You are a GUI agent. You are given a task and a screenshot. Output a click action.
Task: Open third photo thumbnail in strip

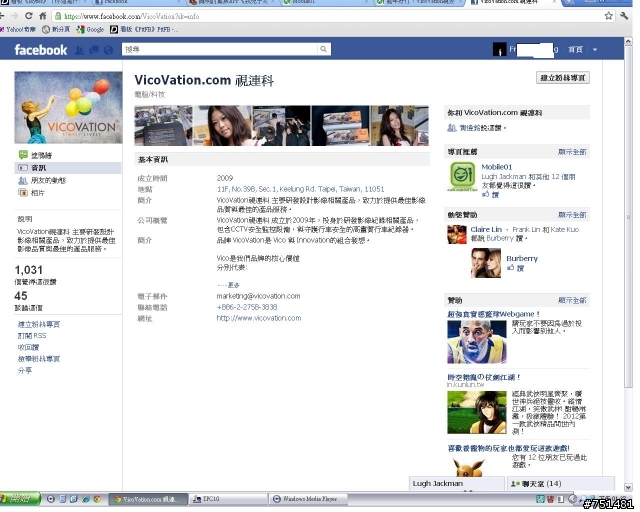282,125
